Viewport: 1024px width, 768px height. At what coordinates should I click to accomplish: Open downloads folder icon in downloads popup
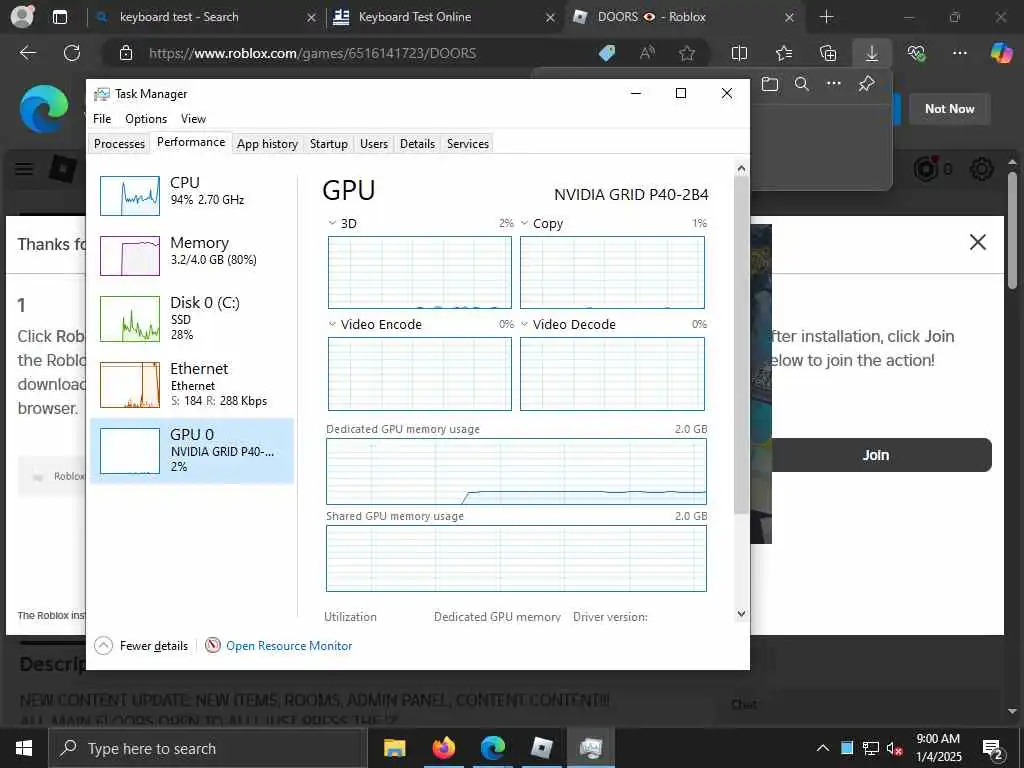(770, 84)
